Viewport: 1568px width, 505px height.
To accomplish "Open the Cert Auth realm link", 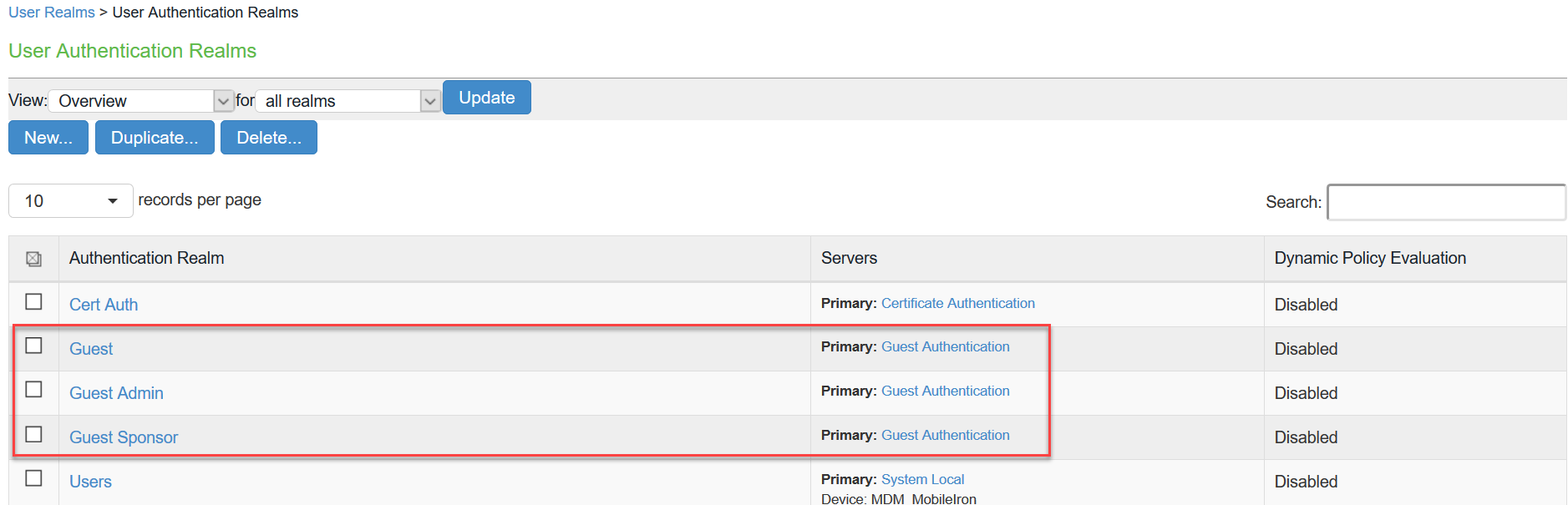I will (x=104, y=305).
